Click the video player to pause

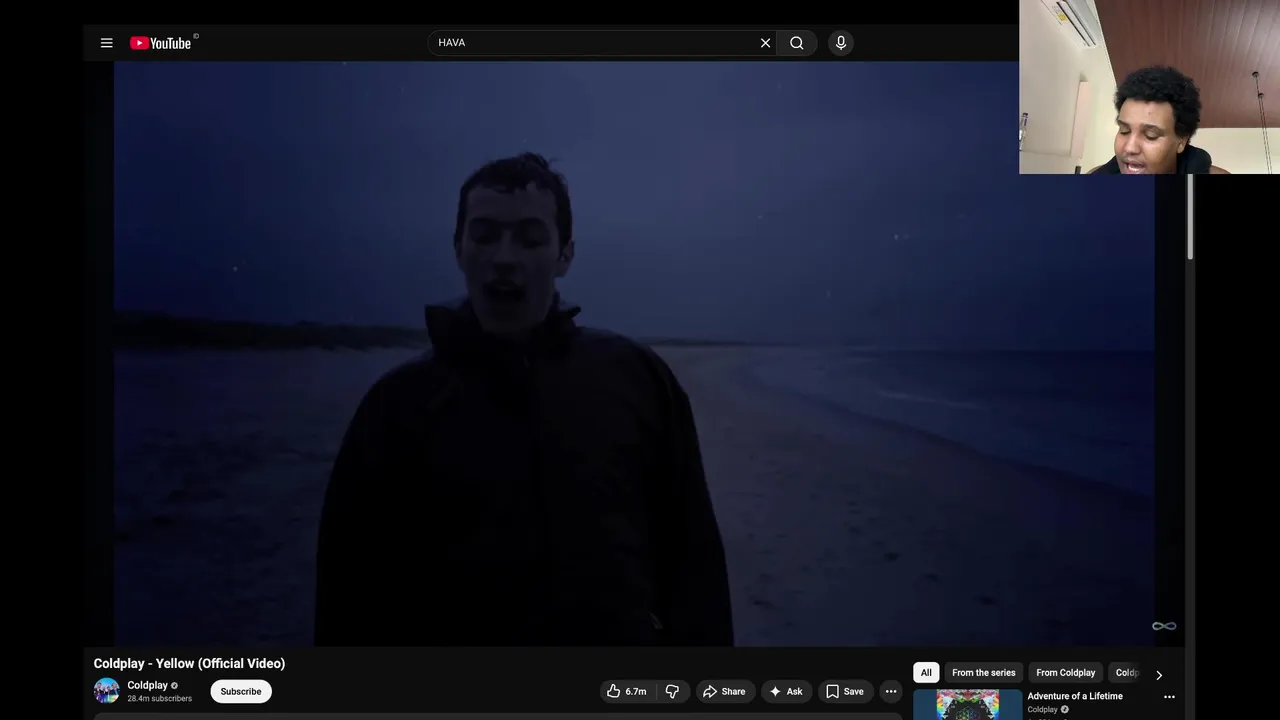(x=634, y=353)
